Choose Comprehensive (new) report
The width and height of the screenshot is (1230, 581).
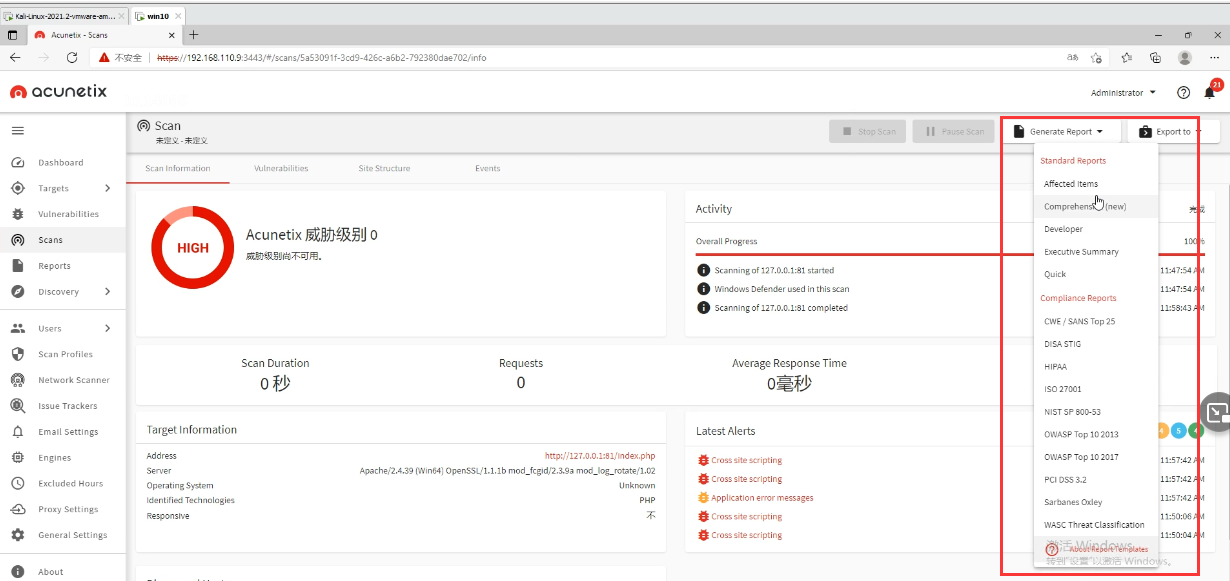(x=1095, y=207)
